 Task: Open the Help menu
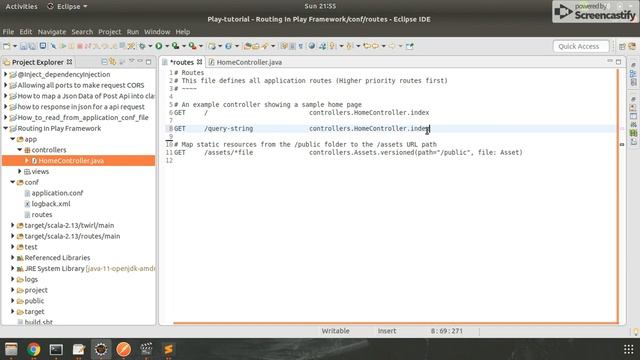pos(182,32)
